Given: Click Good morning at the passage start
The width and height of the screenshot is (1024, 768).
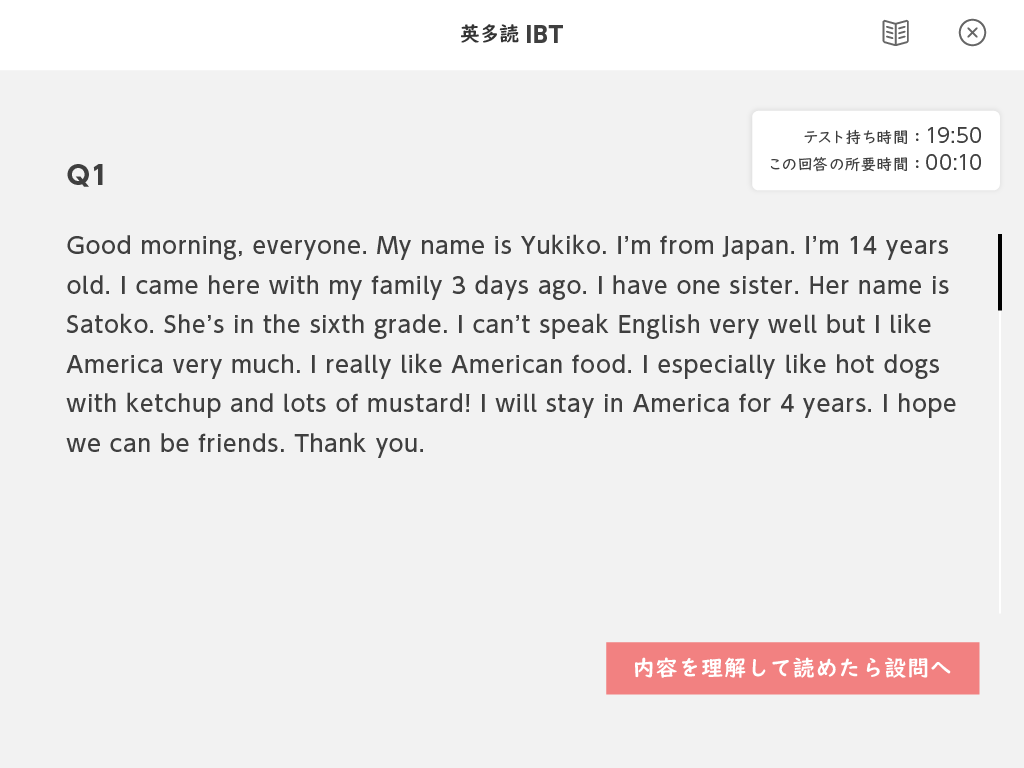Looking at the screenshot, I should pyautogui.click(x=155, y=246).
